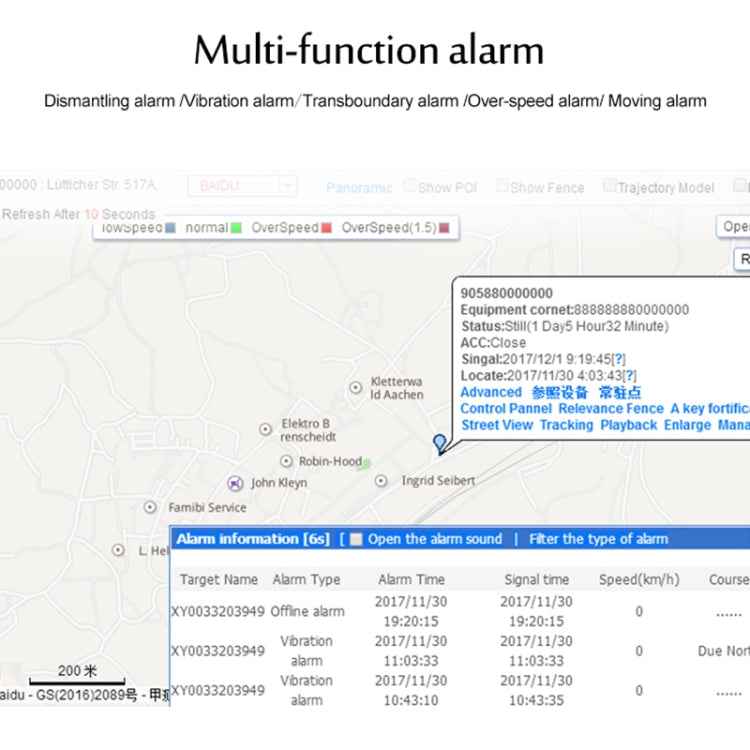Open the Playback link in popup
This screenshot has width=750, height=750.
click(628, 425)
